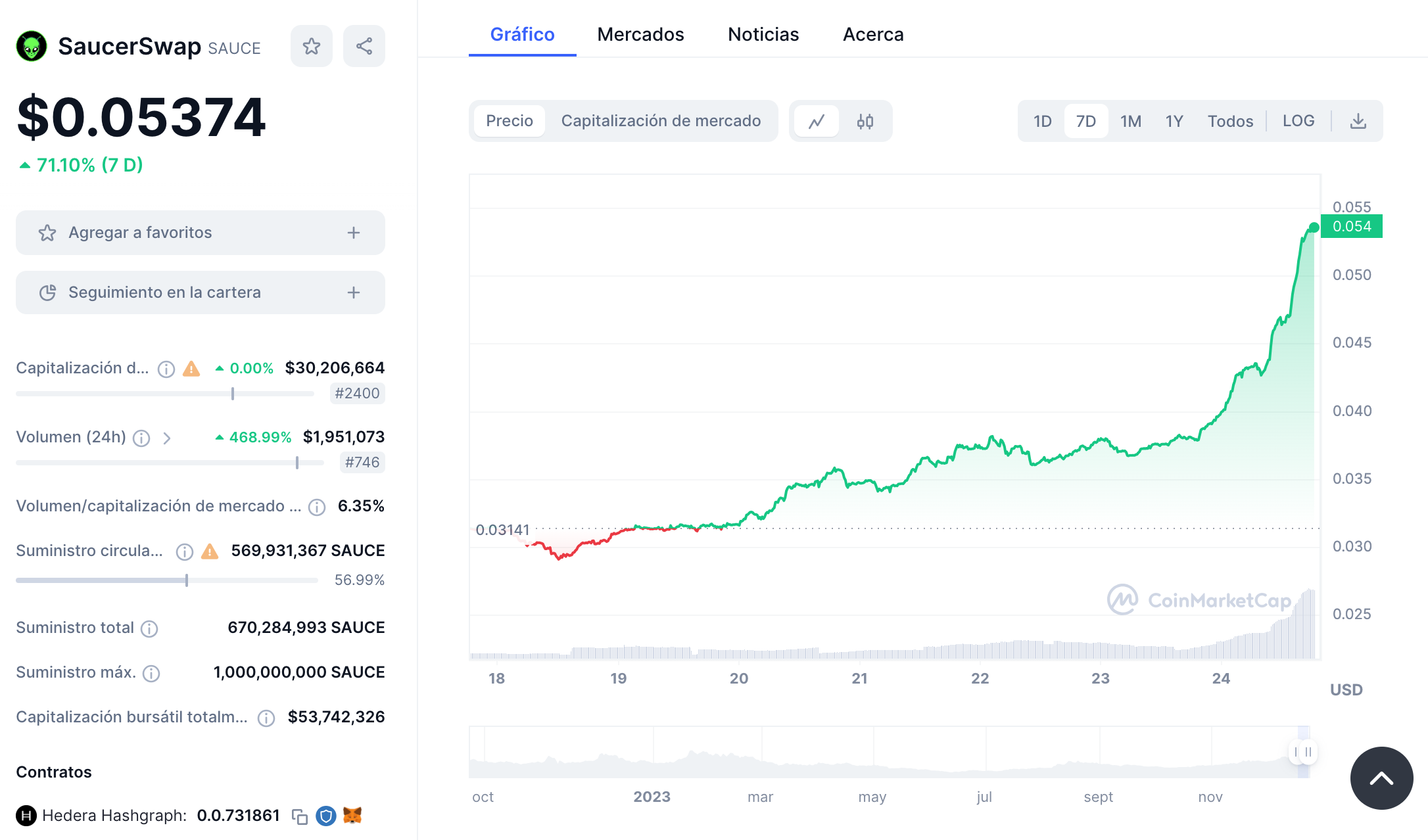Screen dimensions: 1428x840
Task: Select Precio chart mode
Action: [510, 121]
